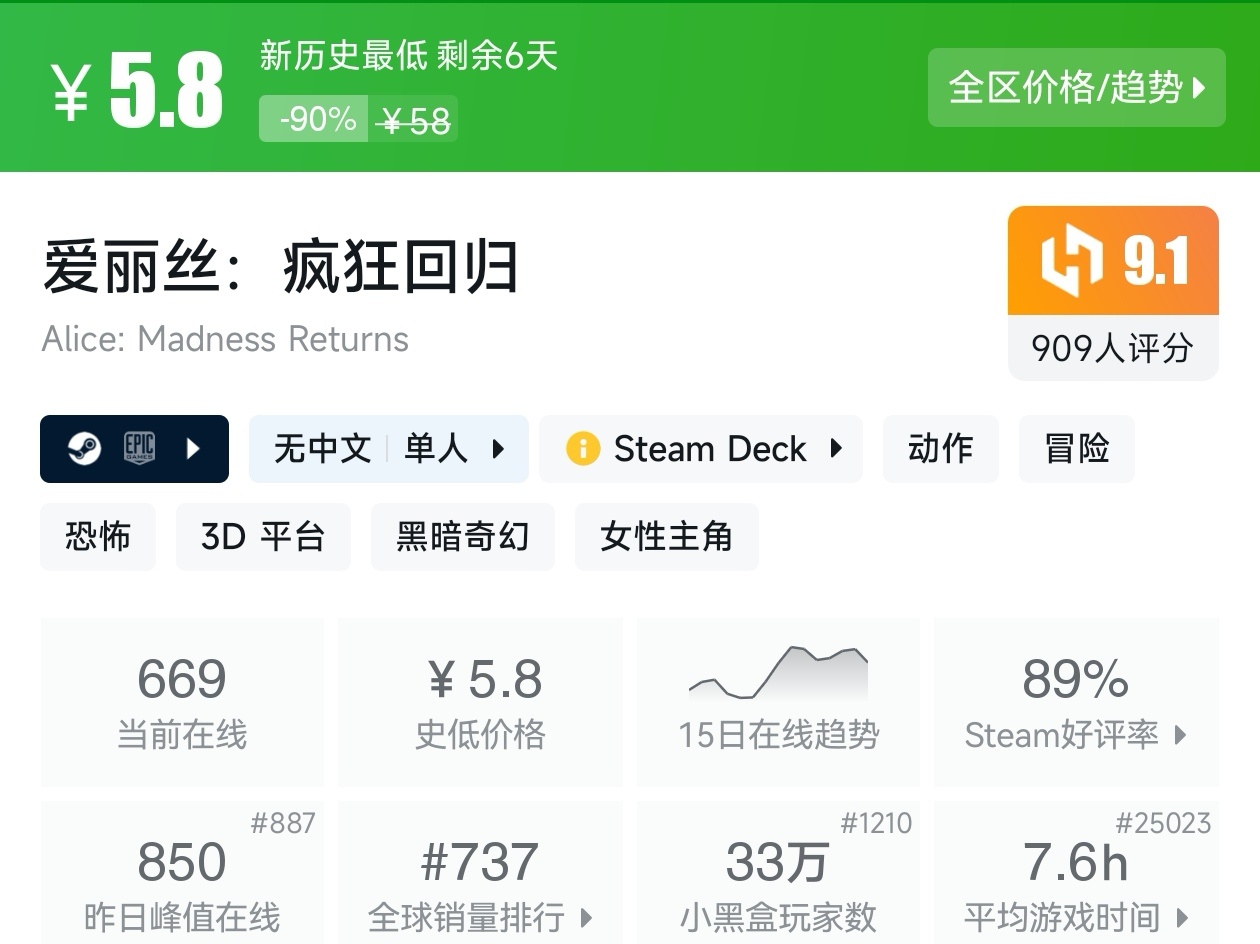
Task: Expand Steam Deck compatibility details
Action: click(836, 449)
